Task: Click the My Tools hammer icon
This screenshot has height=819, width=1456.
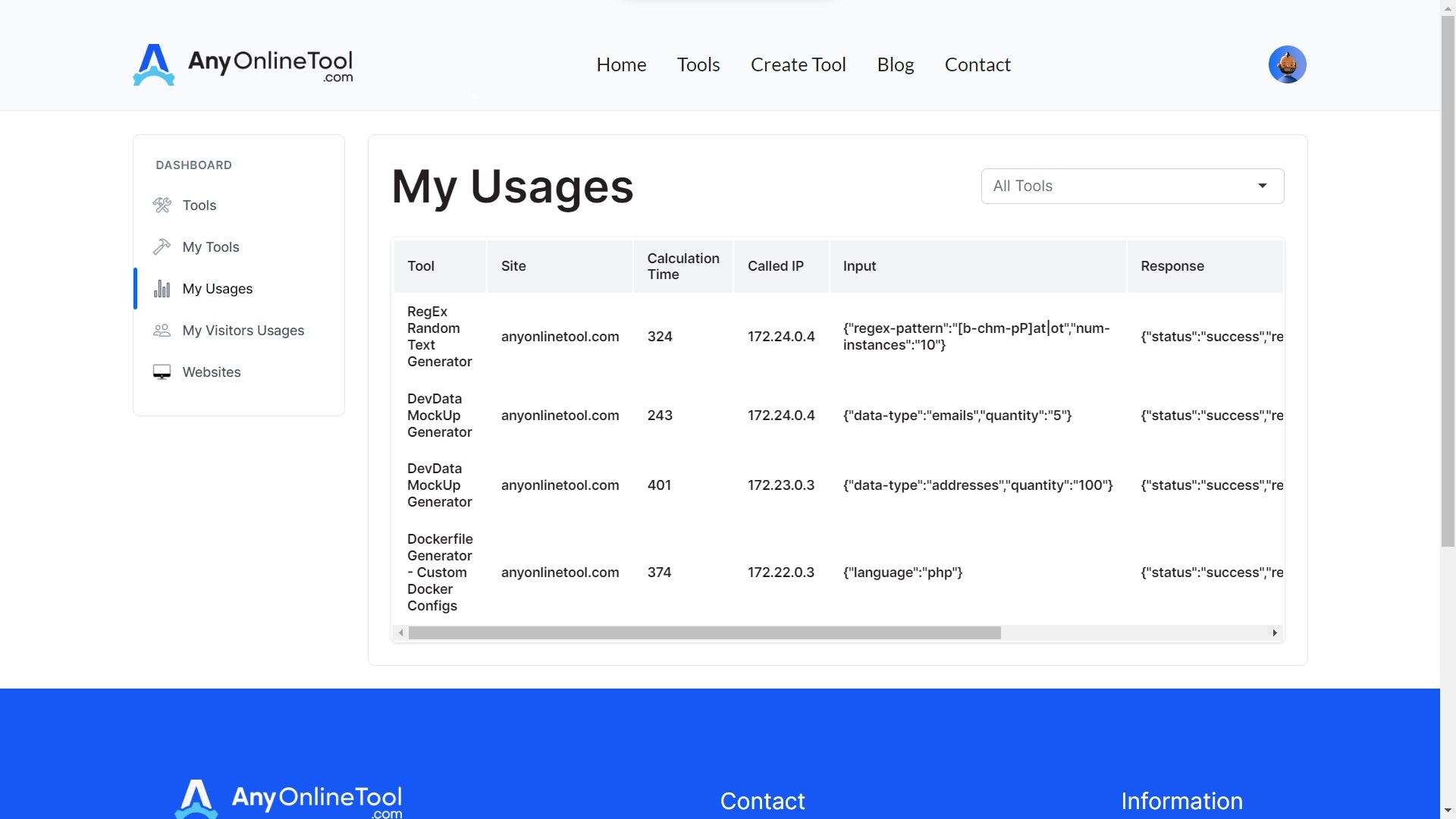Action: coord(162,246)
